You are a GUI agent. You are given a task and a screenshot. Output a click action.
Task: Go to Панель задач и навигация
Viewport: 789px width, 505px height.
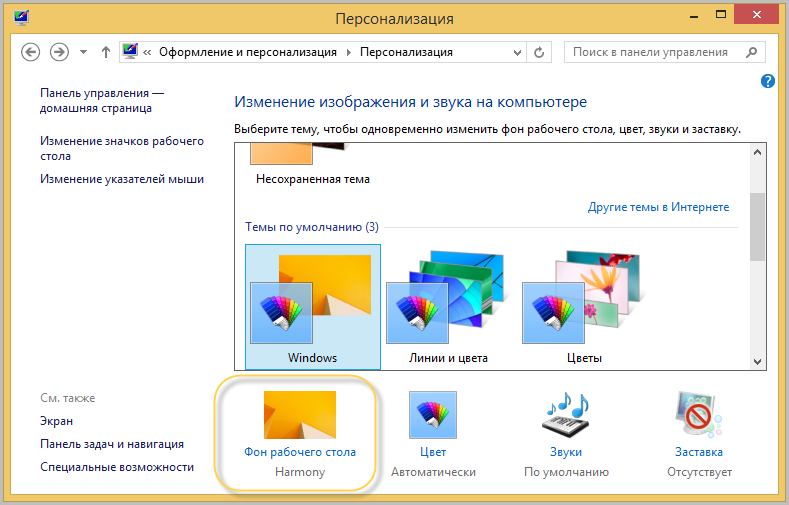pos(112,444)
